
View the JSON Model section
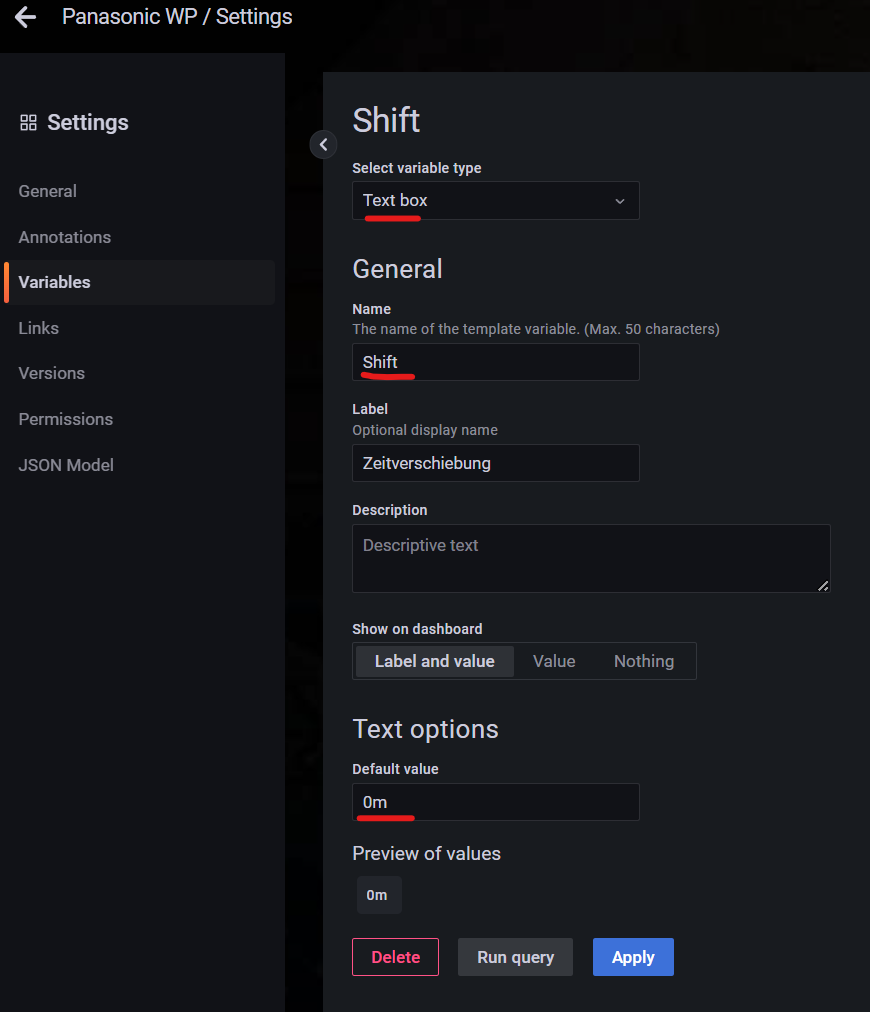point(66,465)
